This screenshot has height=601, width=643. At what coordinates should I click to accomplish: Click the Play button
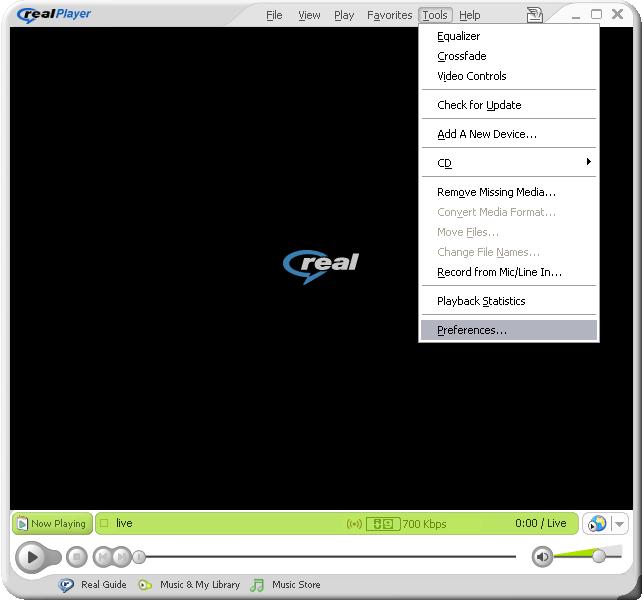coord(31,557)
